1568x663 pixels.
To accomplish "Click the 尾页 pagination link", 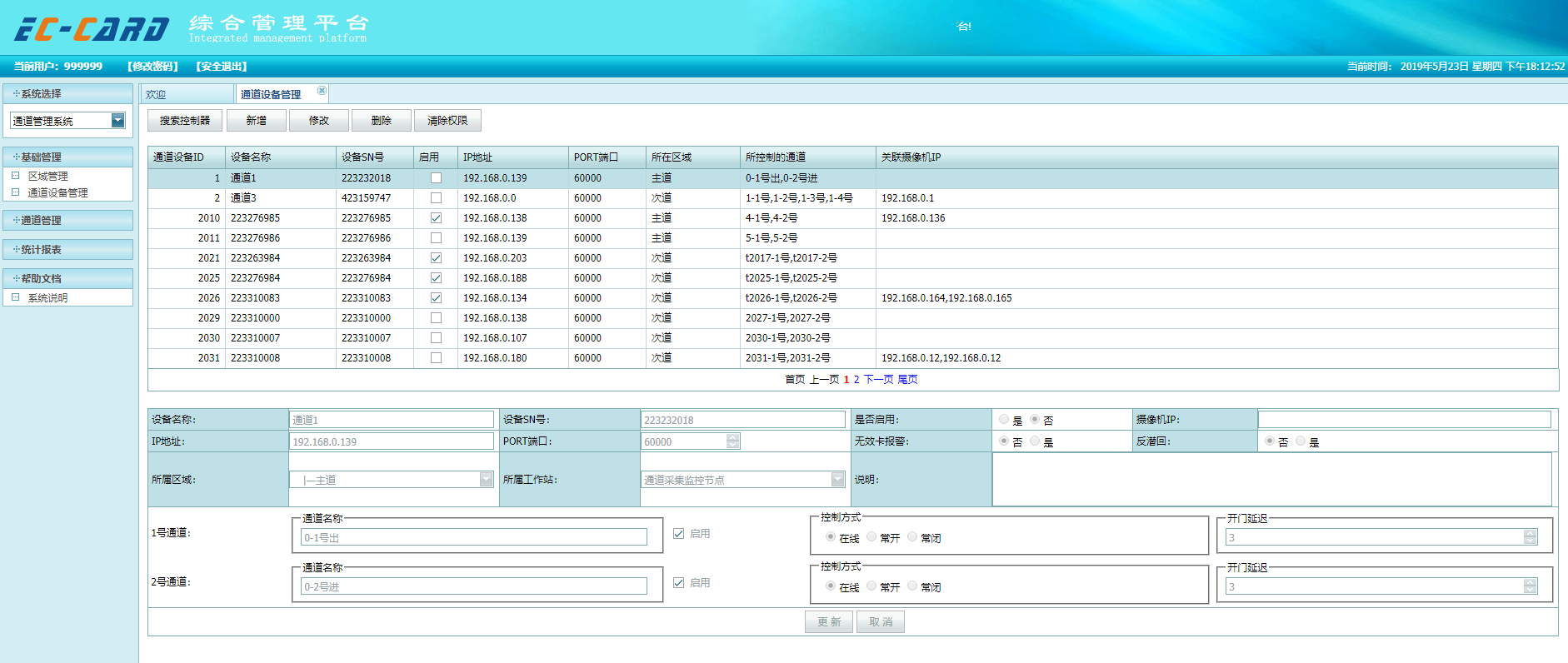I will tap(908, 380).
